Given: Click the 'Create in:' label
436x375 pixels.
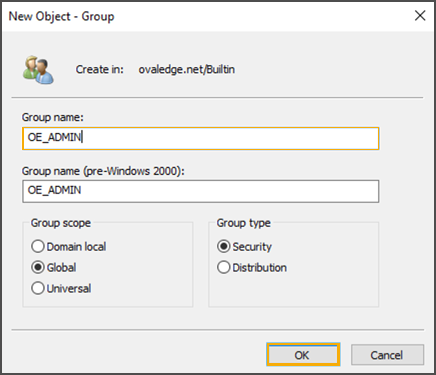Looking at the screenshot, I should click(x=99, y=69).
